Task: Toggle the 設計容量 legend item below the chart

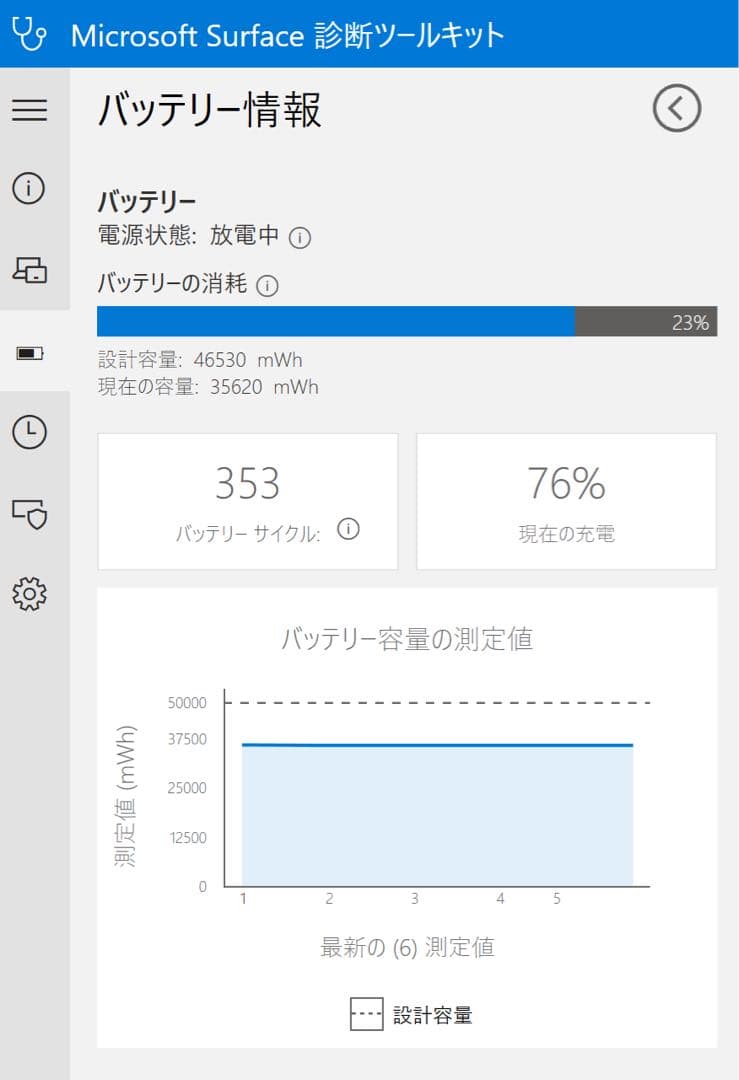Action: pos(413,1014)
